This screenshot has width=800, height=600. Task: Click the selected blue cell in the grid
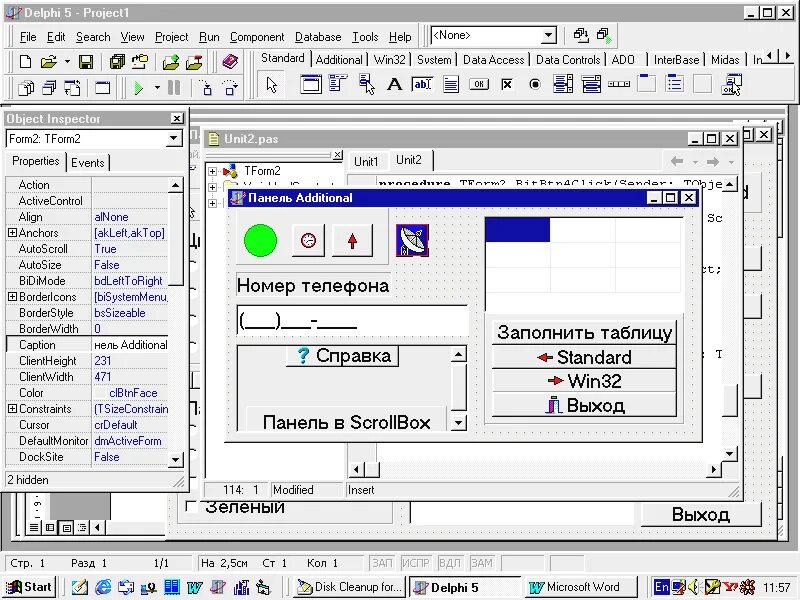[x=517, y=230]
